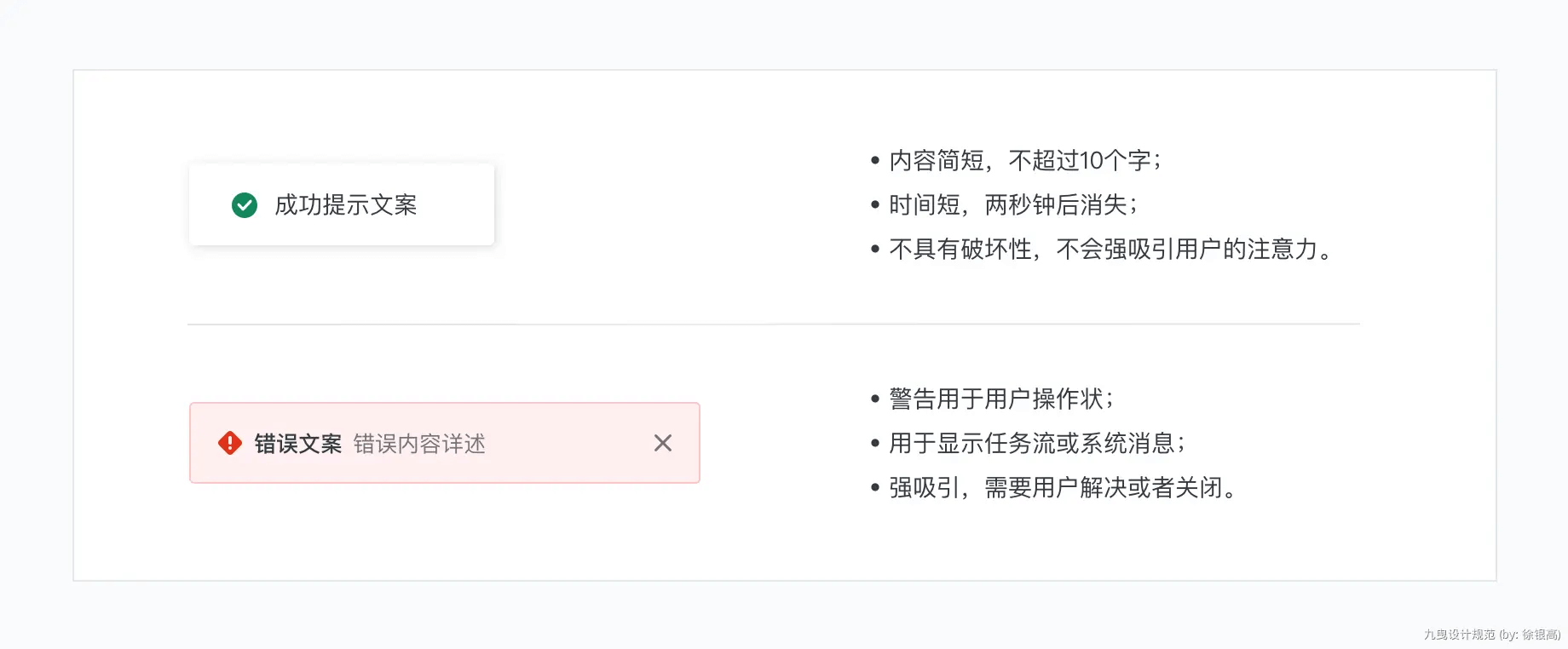Click bullet text 不具有破坏性
The height and width of the screenshot is (649, 1568).
pos(960,249)
